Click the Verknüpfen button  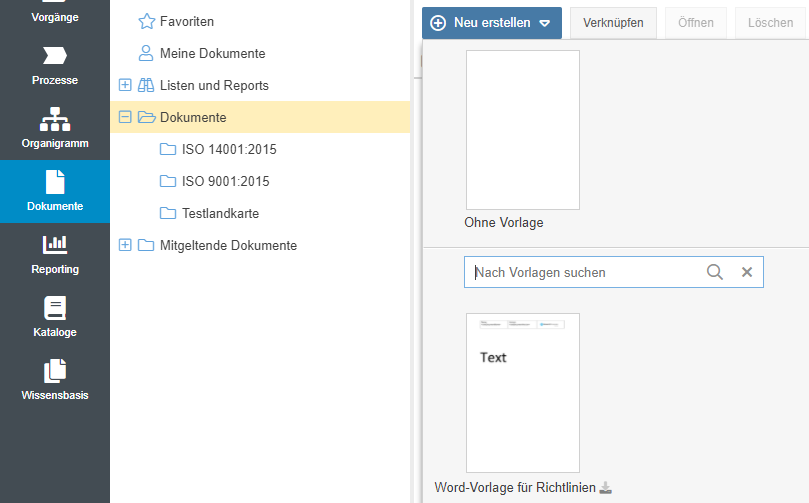613,22
